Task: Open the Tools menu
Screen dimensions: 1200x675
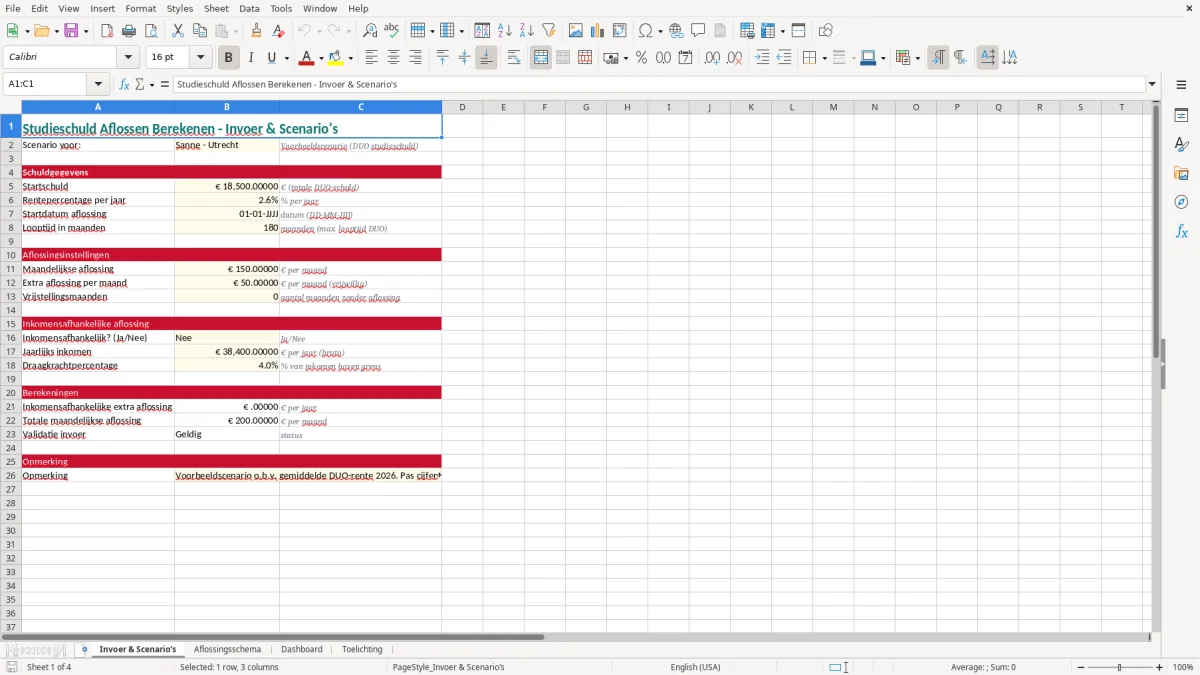Action: [x=281, y=8]
